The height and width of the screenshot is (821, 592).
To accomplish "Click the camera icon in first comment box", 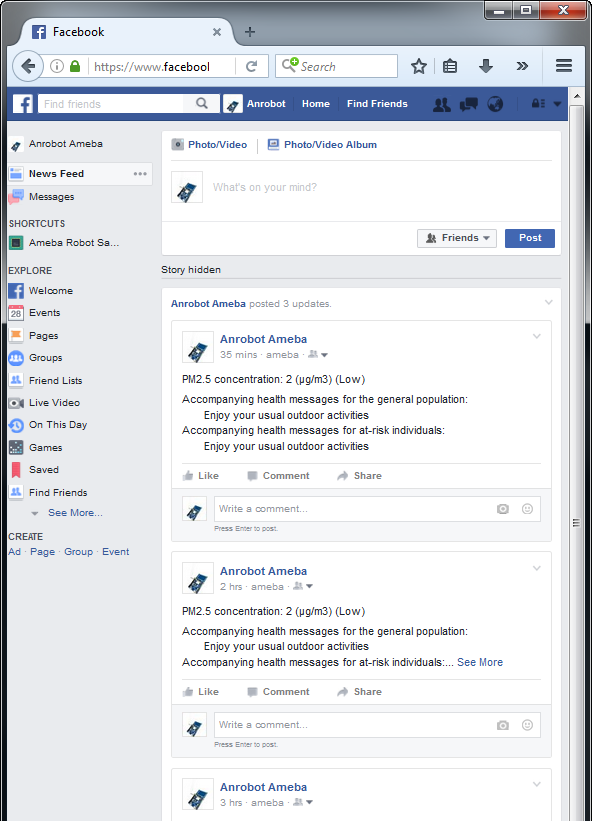I will point(502,509).
